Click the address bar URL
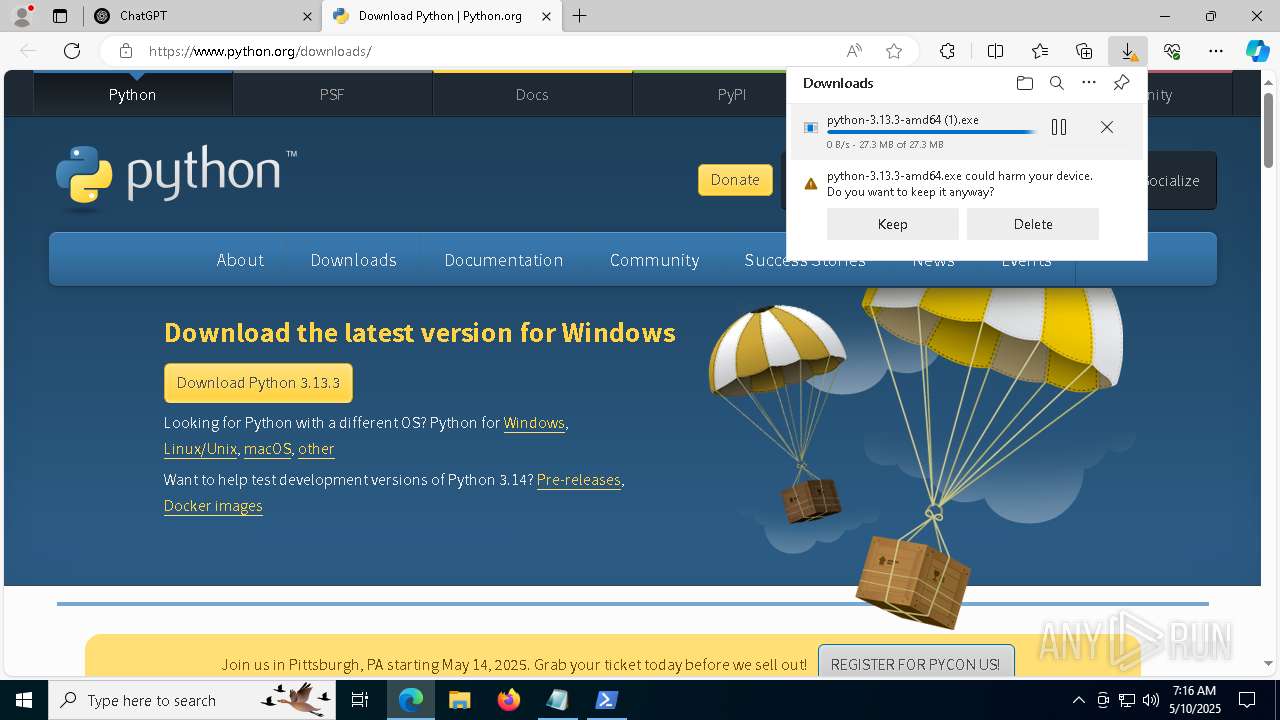 coord(260,51)
